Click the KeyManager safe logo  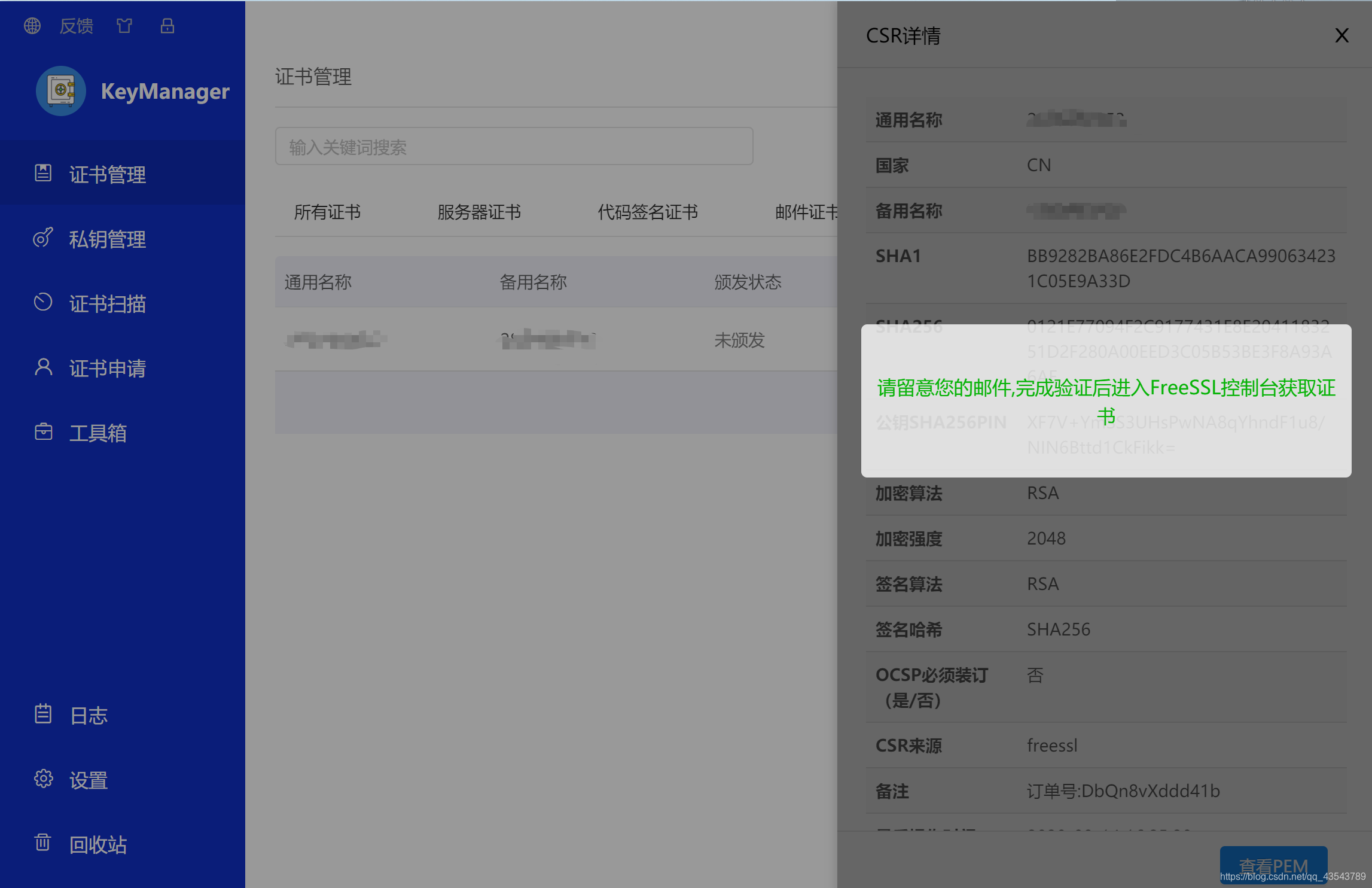pyautogui.click(x=60, y=91)
